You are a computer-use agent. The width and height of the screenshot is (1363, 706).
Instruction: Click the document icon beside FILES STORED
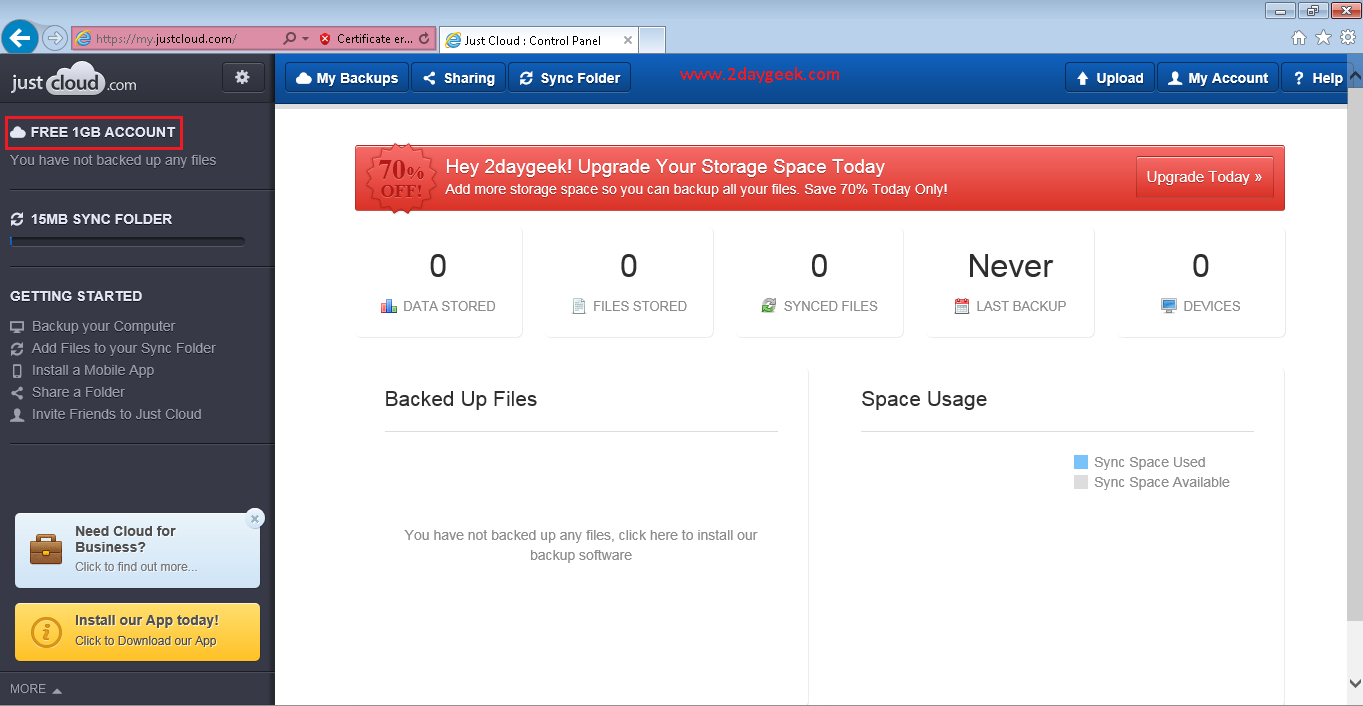tap(579, 306)
